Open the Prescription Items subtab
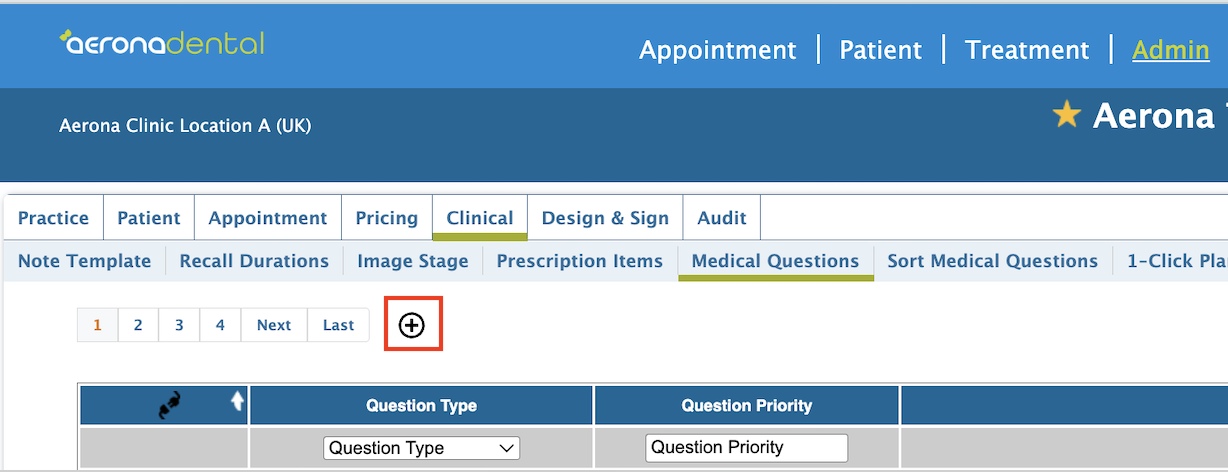The image size is (1228, 472). point(580,261)
